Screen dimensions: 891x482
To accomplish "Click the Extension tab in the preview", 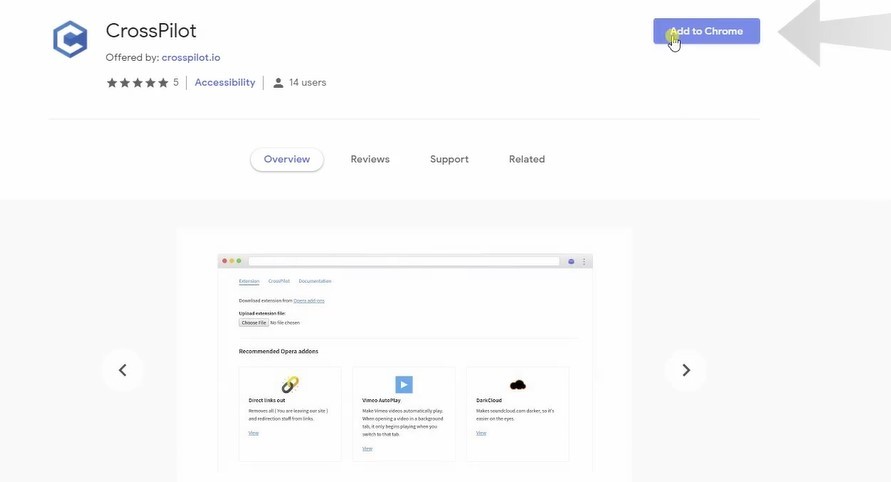I will click(249, 281).
